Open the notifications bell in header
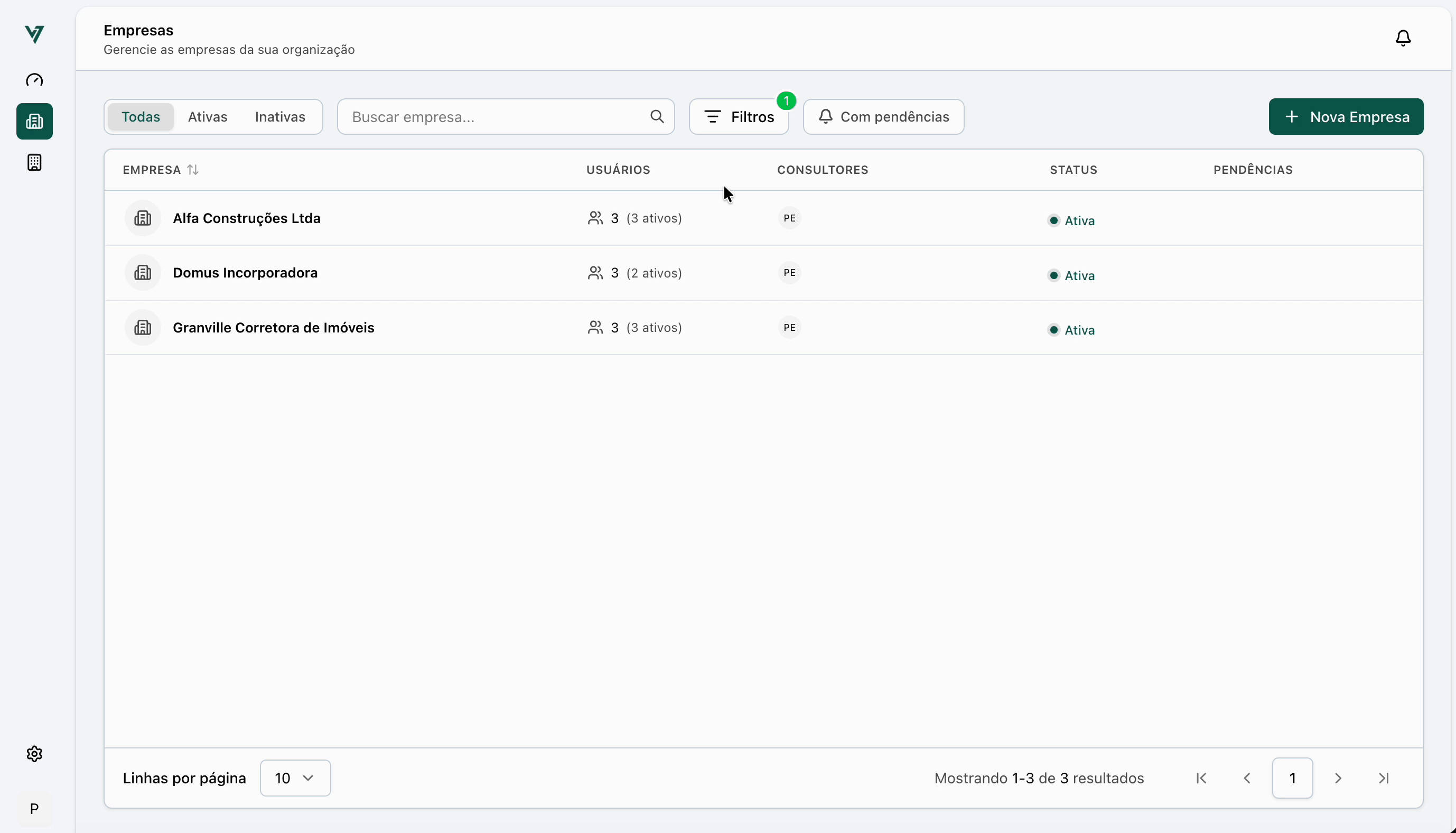 [1403, 39]
